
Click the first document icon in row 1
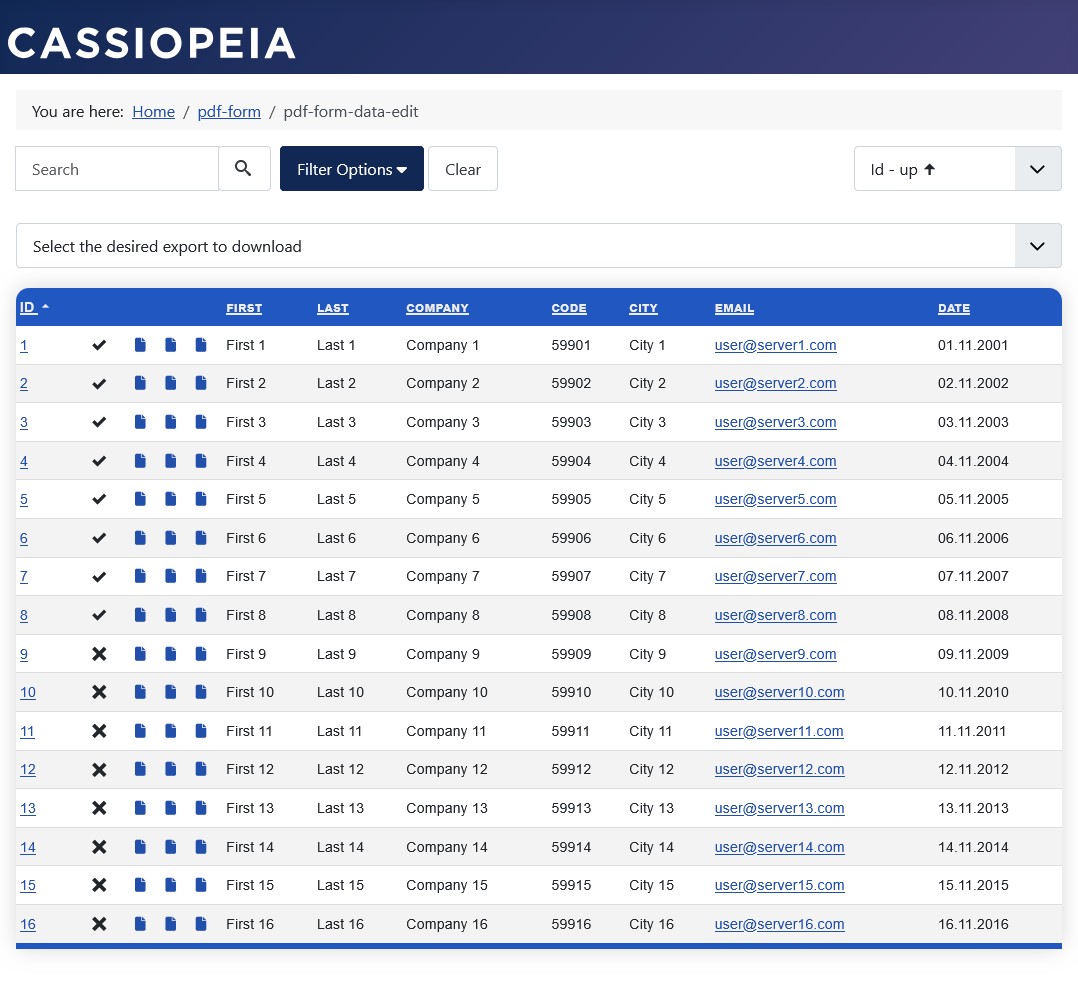coord(140,345)
